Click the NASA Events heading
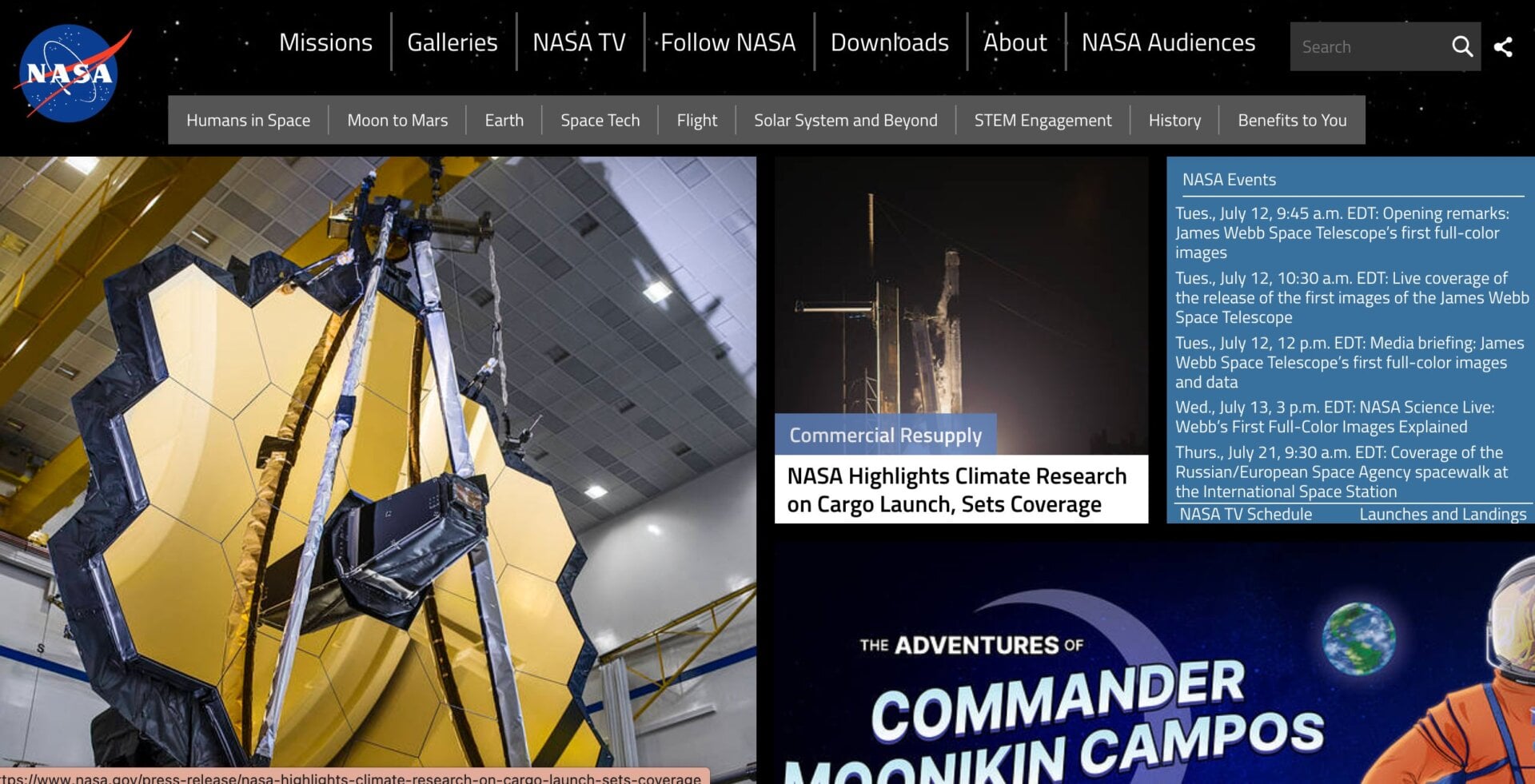The width and height of the screenshot is (1535, 784). 1230,180
